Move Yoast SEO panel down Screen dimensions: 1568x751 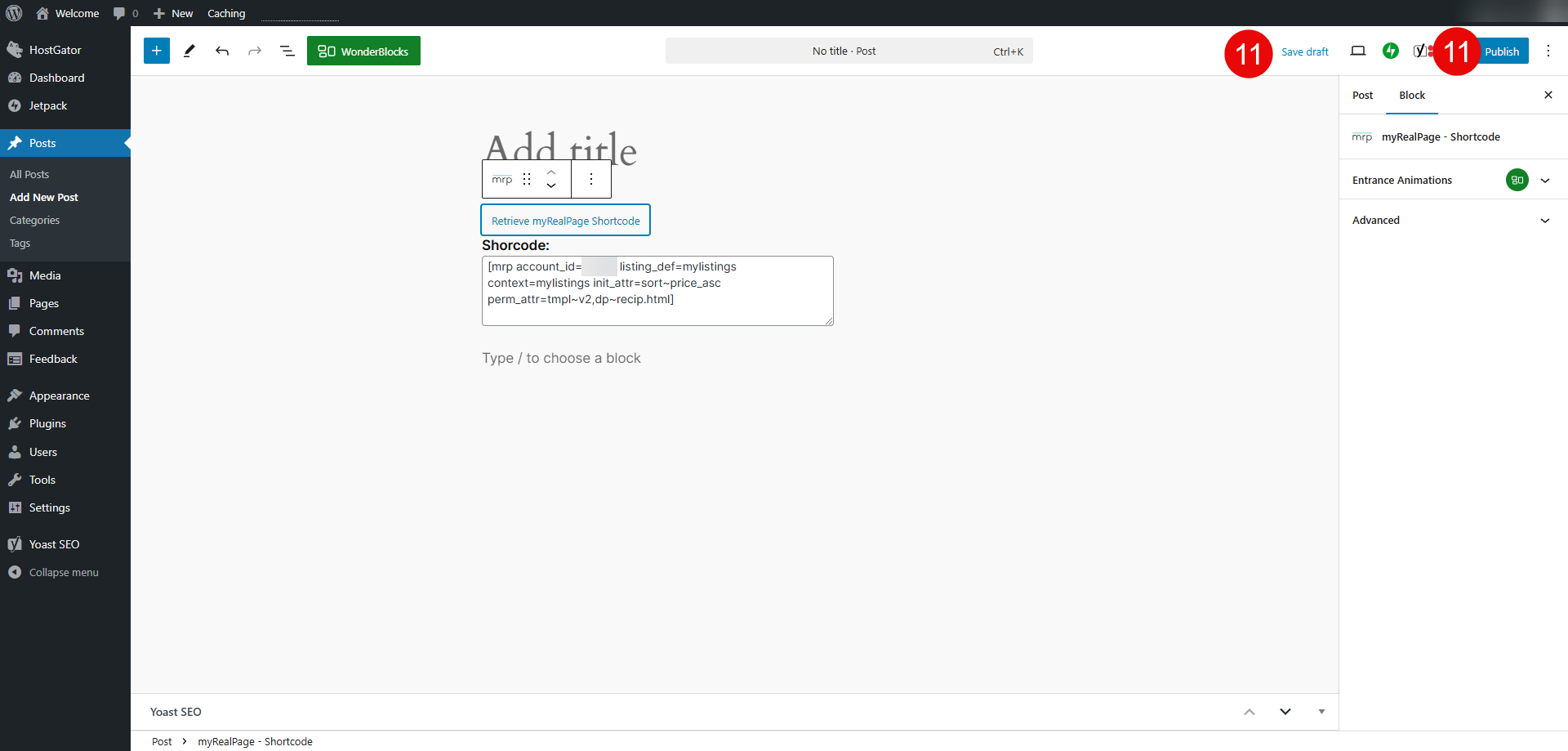[x=1285, y=712]
